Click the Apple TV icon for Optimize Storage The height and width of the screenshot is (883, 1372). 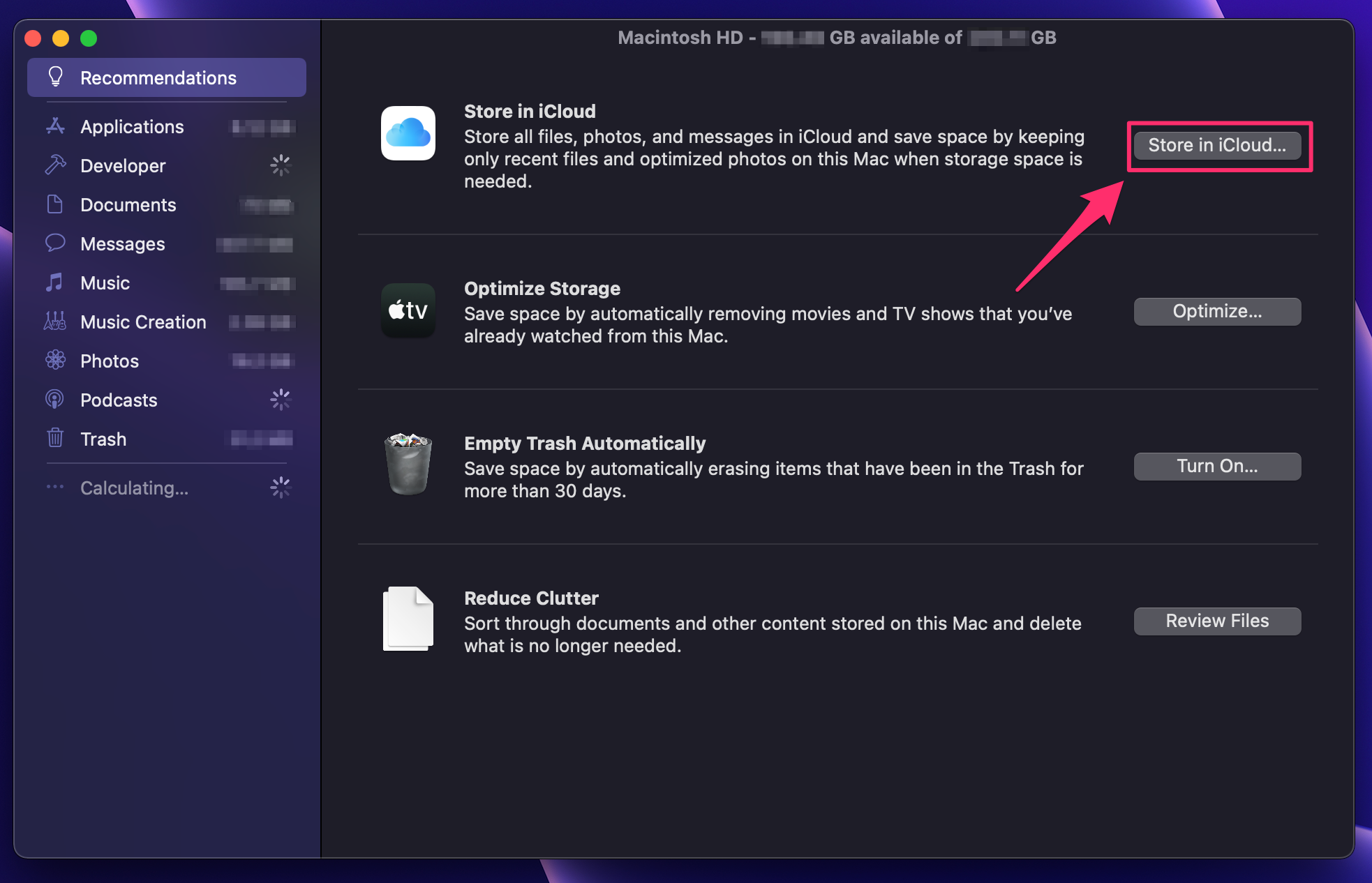click(408, 312)
